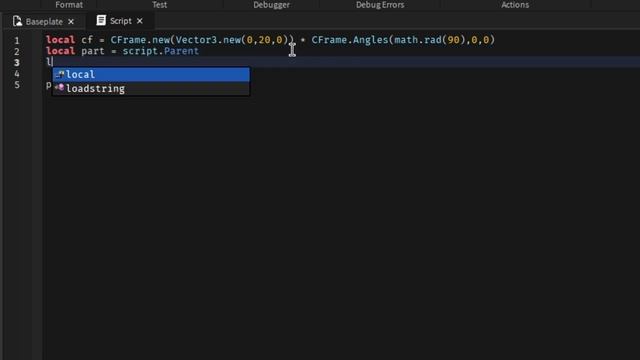Close the Baseplate tab
The width and height of the screenshot is (640, 360).
tap(71, 22)
